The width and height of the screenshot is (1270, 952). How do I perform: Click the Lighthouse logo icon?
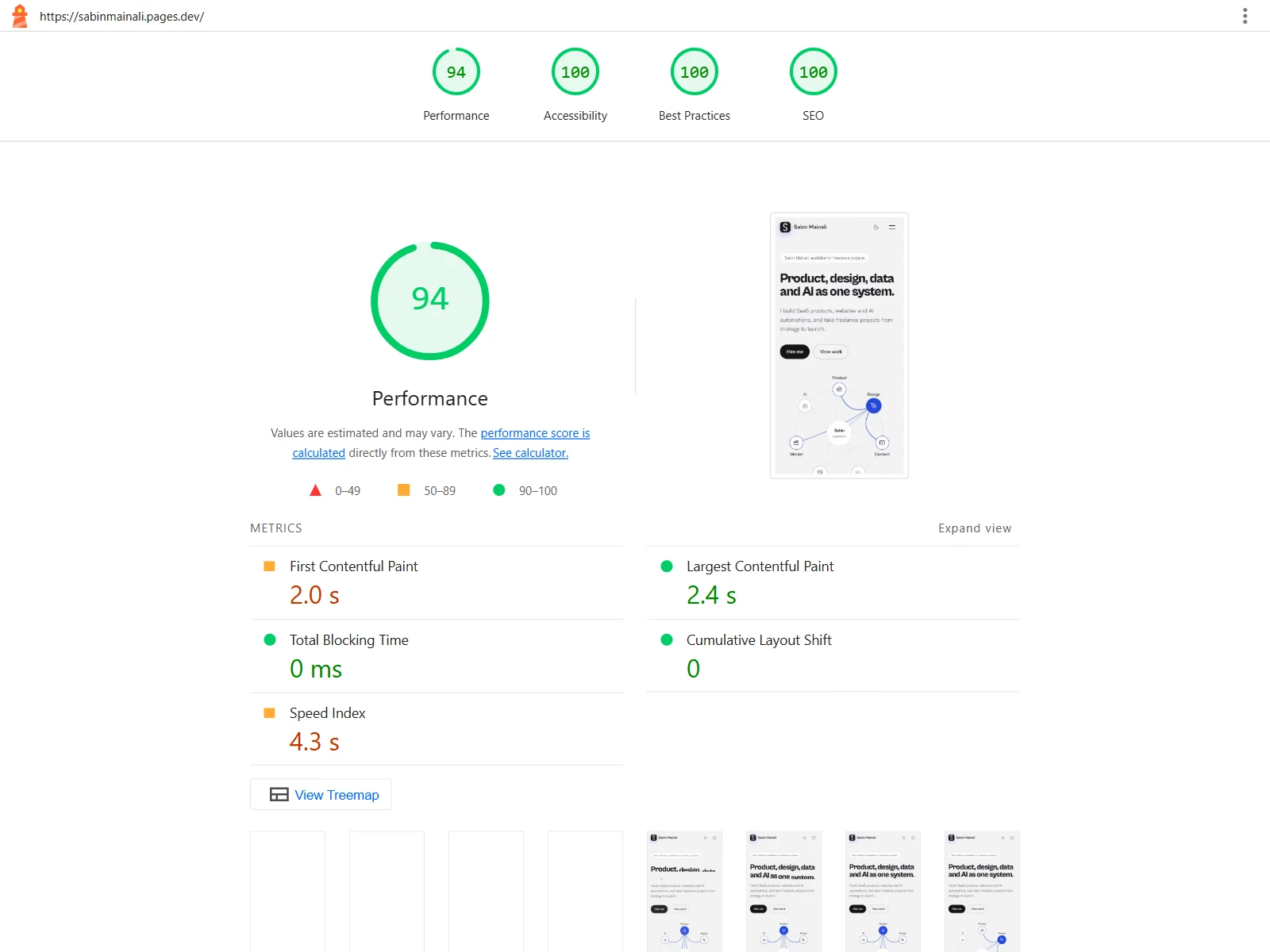point(20,16)
